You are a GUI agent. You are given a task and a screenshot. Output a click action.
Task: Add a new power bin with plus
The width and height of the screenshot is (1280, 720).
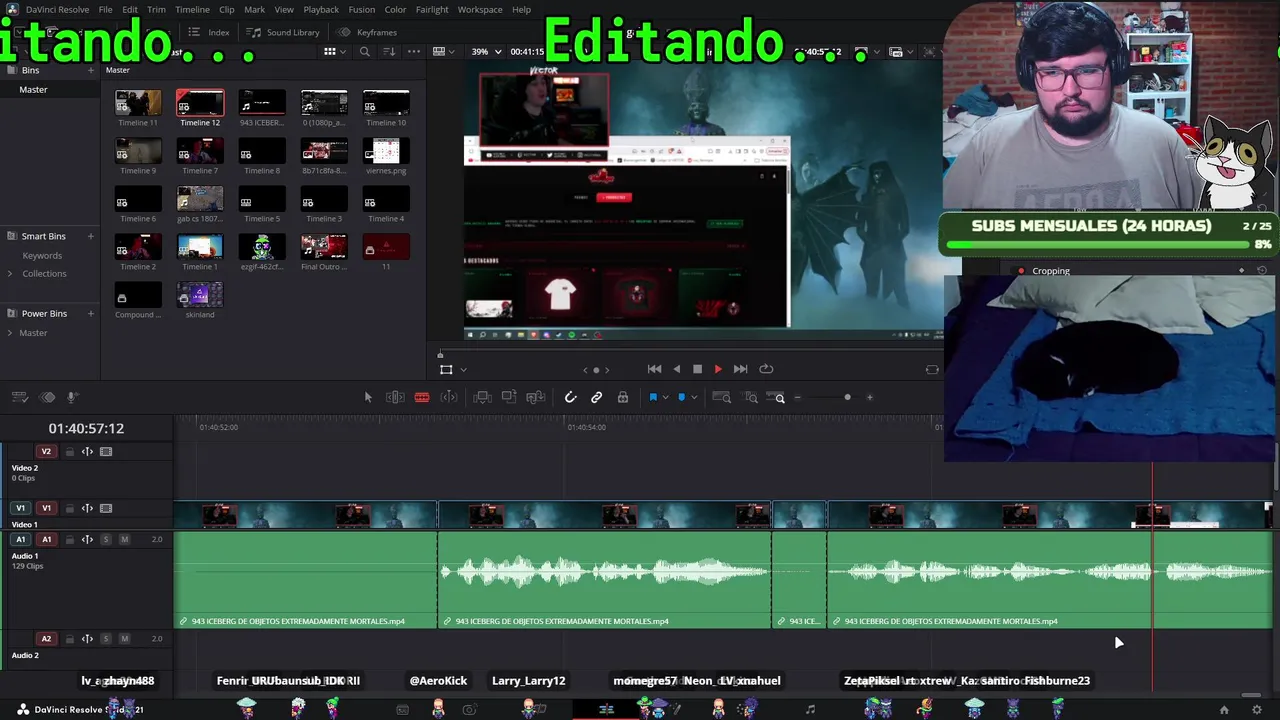pyautogui.click(x=90, y=313)
